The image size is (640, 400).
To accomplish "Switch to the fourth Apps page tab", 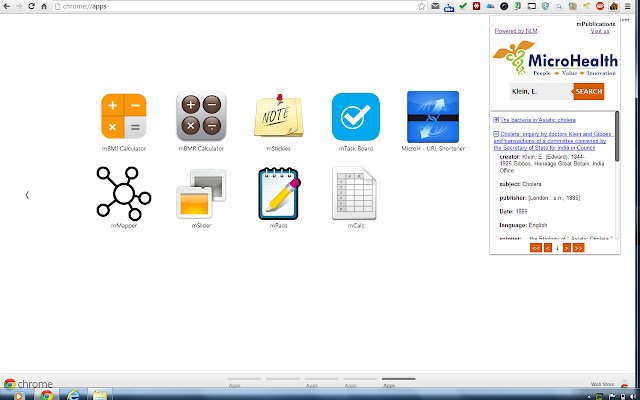I will coord(360,382).
